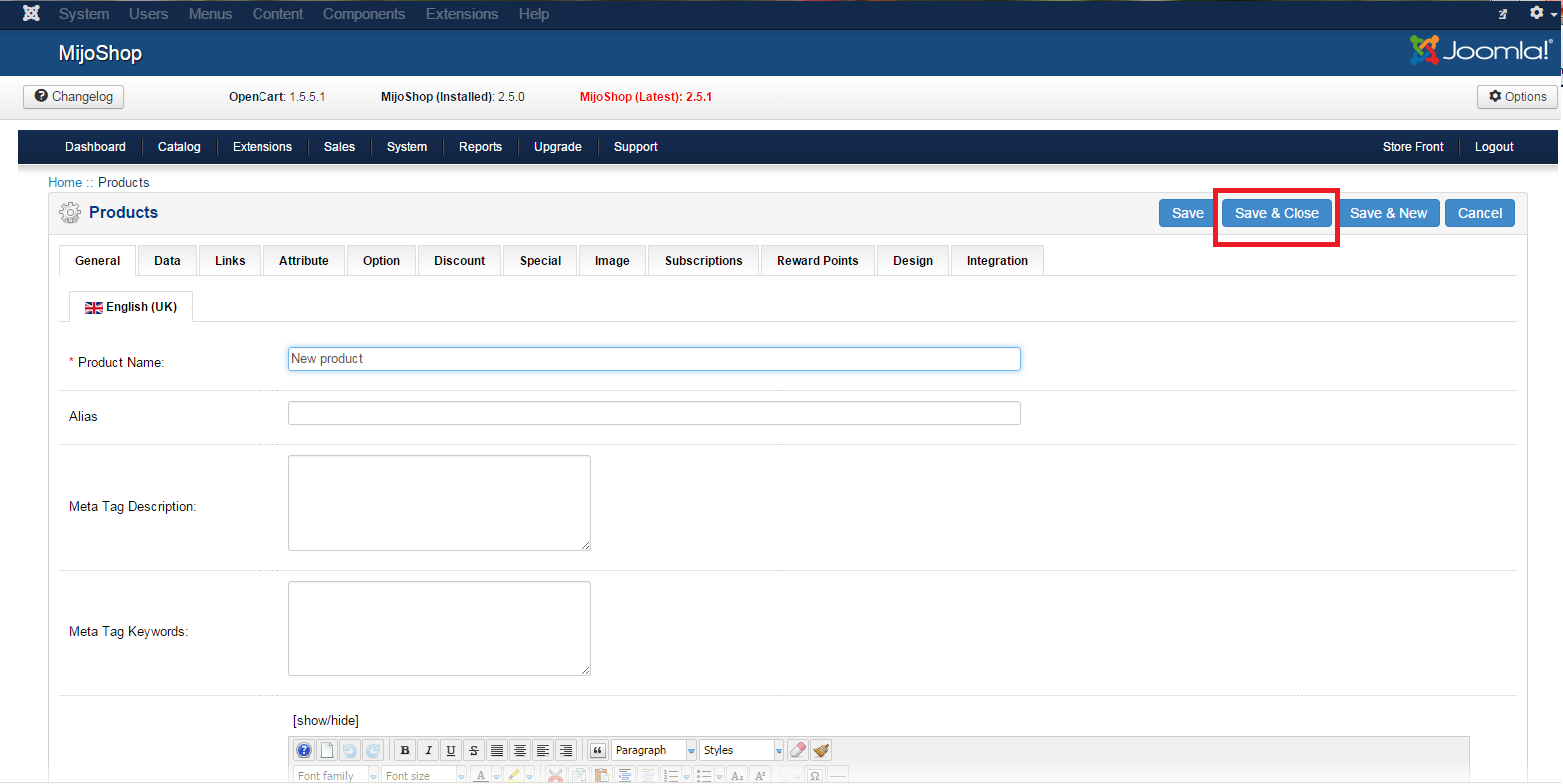Click the clipboard paste icon
1563x784 pixels.
[601, 775]
